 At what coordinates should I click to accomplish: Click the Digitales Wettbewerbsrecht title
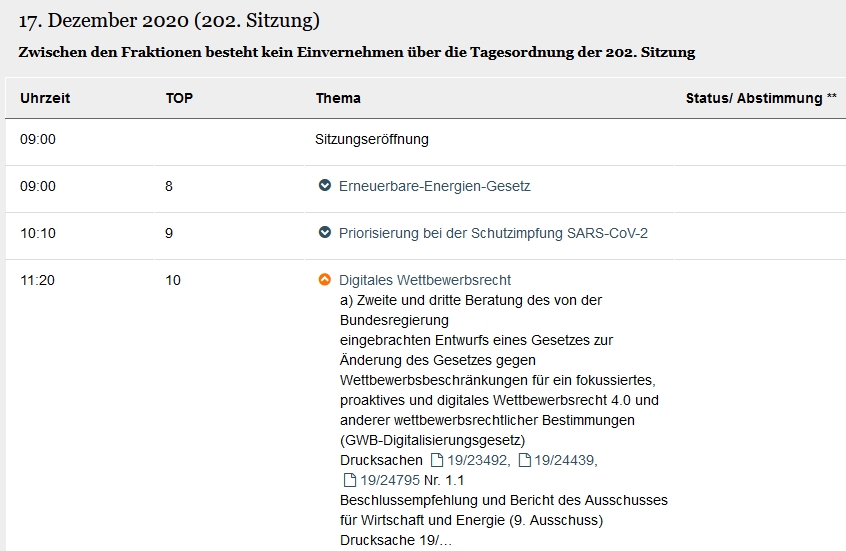click(425, 280)
